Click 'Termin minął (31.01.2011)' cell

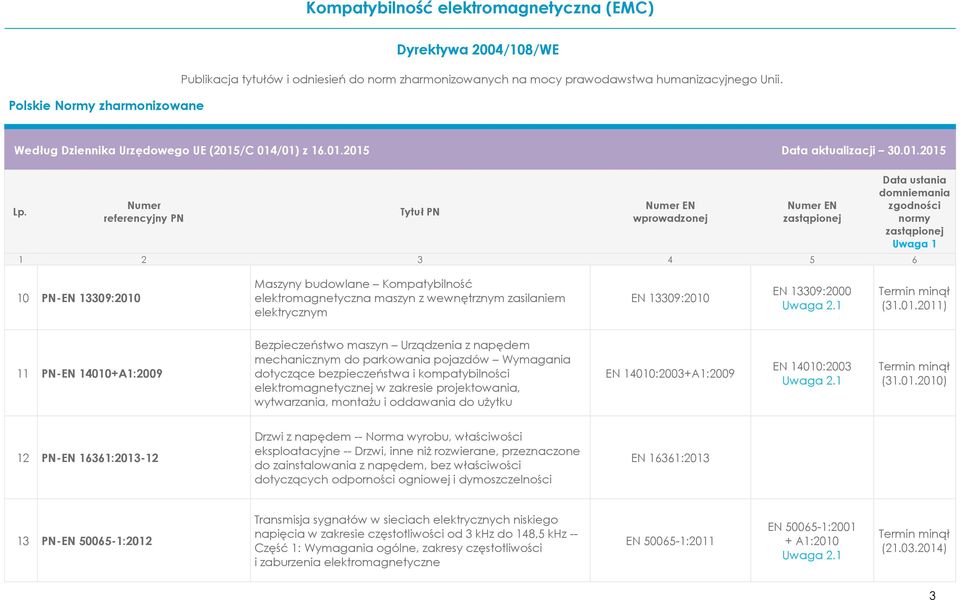(x=914, y=298)
